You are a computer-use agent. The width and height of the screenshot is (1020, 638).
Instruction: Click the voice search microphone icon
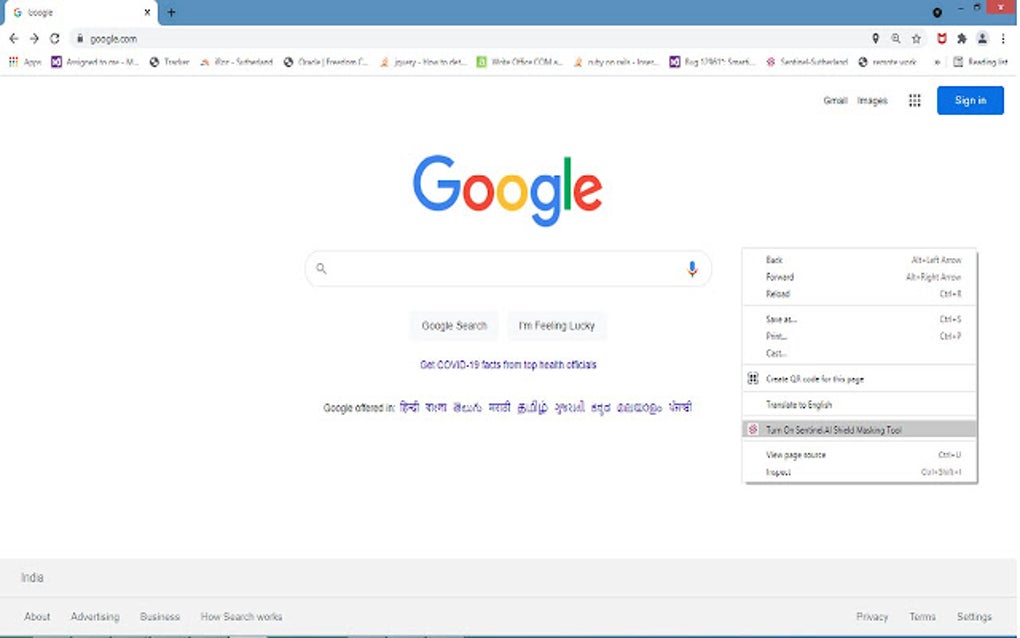691,268
